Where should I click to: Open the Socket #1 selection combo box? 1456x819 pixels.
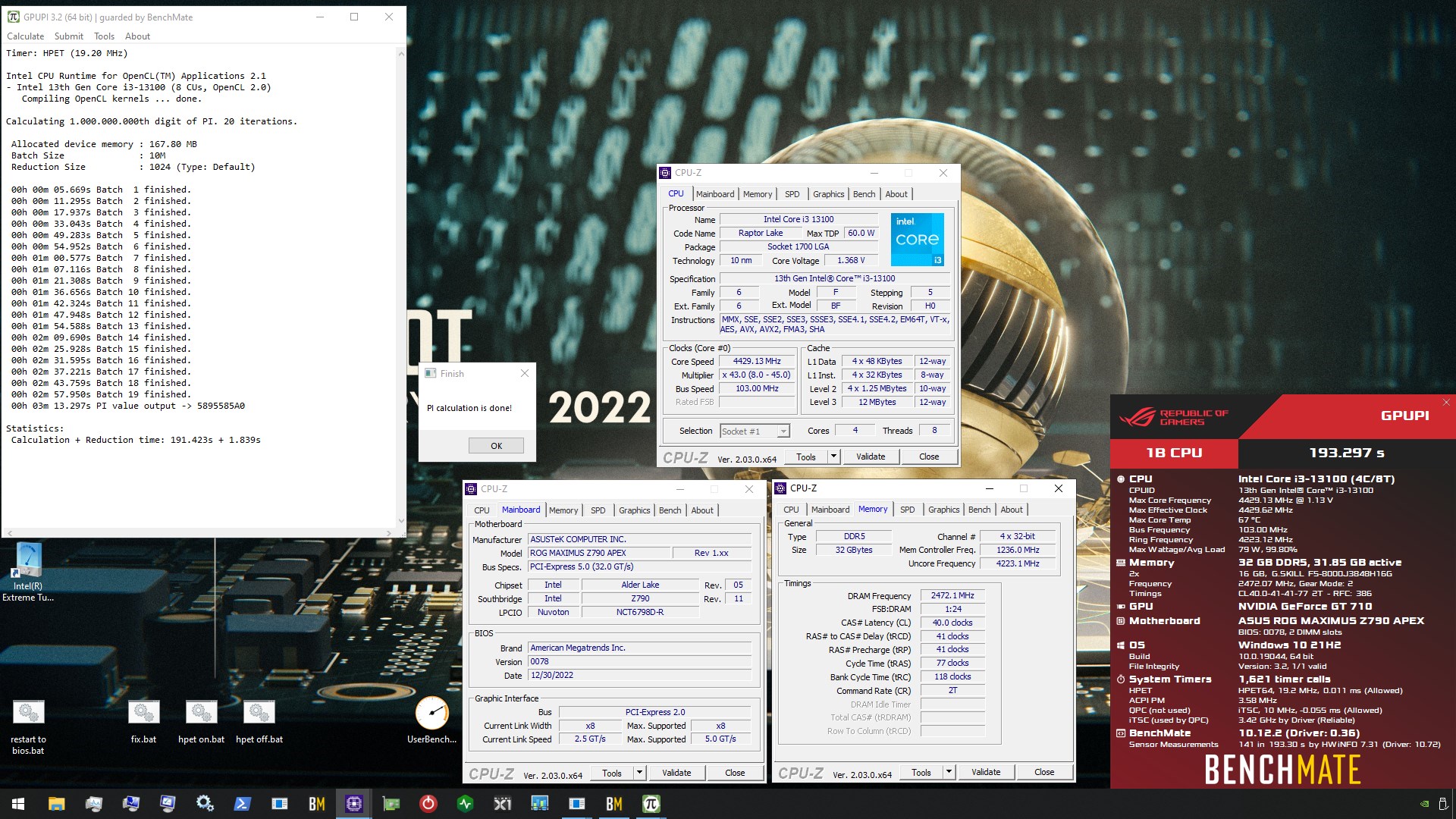pos(755,431)
